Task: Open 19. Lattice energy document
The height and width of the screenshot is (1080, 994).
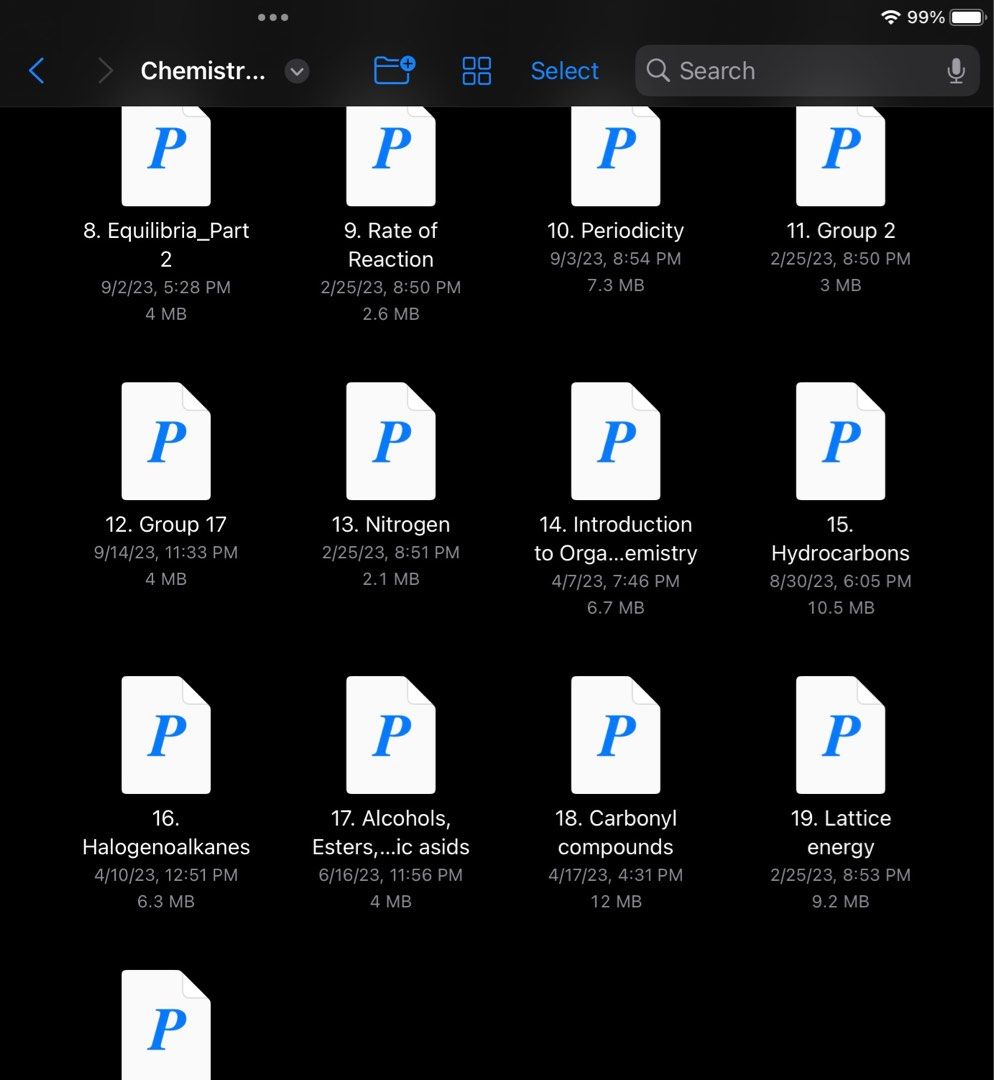Action: click(x=840, y=735)
